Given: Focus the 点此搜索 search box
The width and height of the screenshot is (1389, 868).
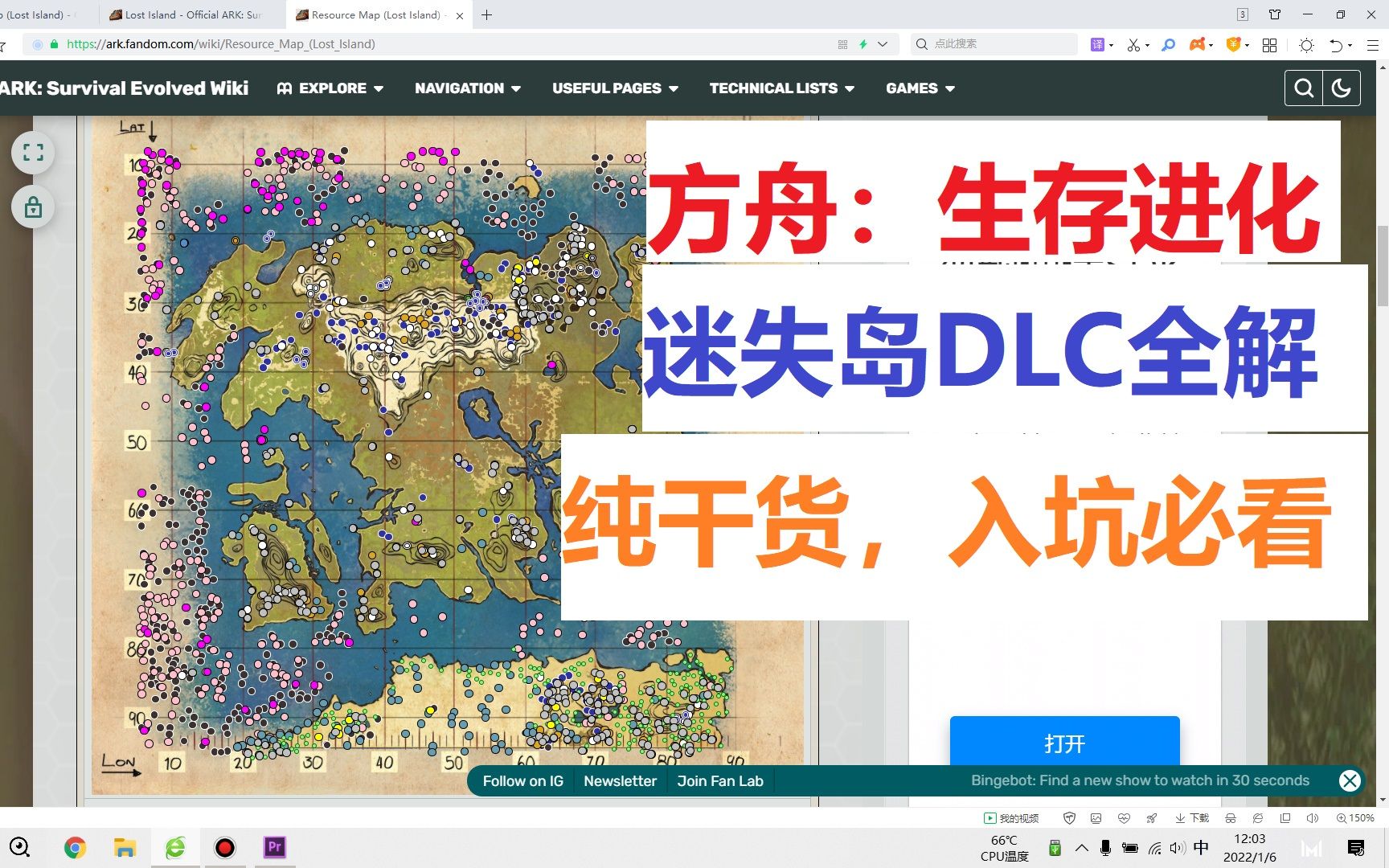Looking at the screenshot, I should pos(995,44).
